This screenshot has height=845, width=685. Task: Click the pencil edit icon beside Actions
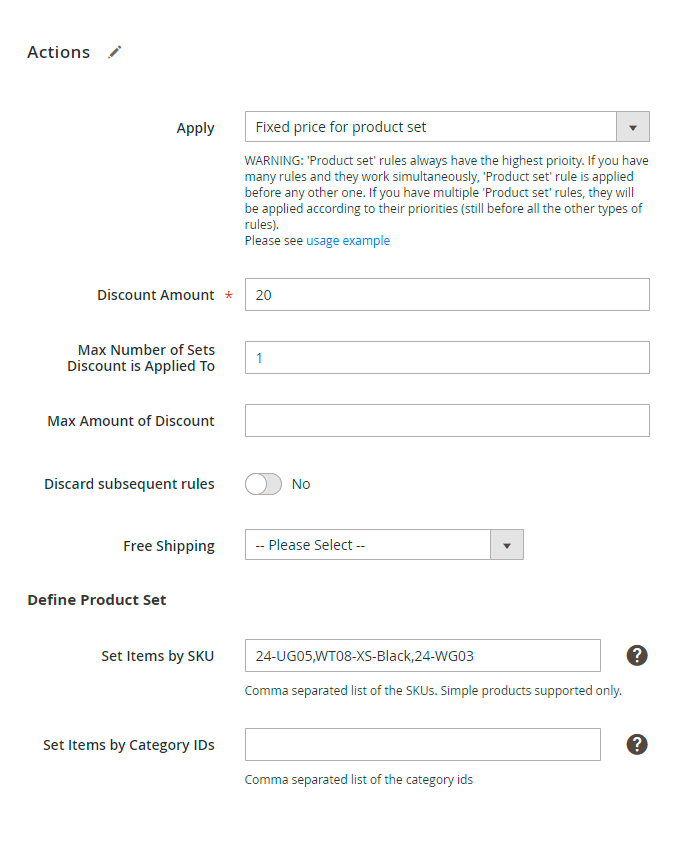pyautogui.click(x=115, y=52)
